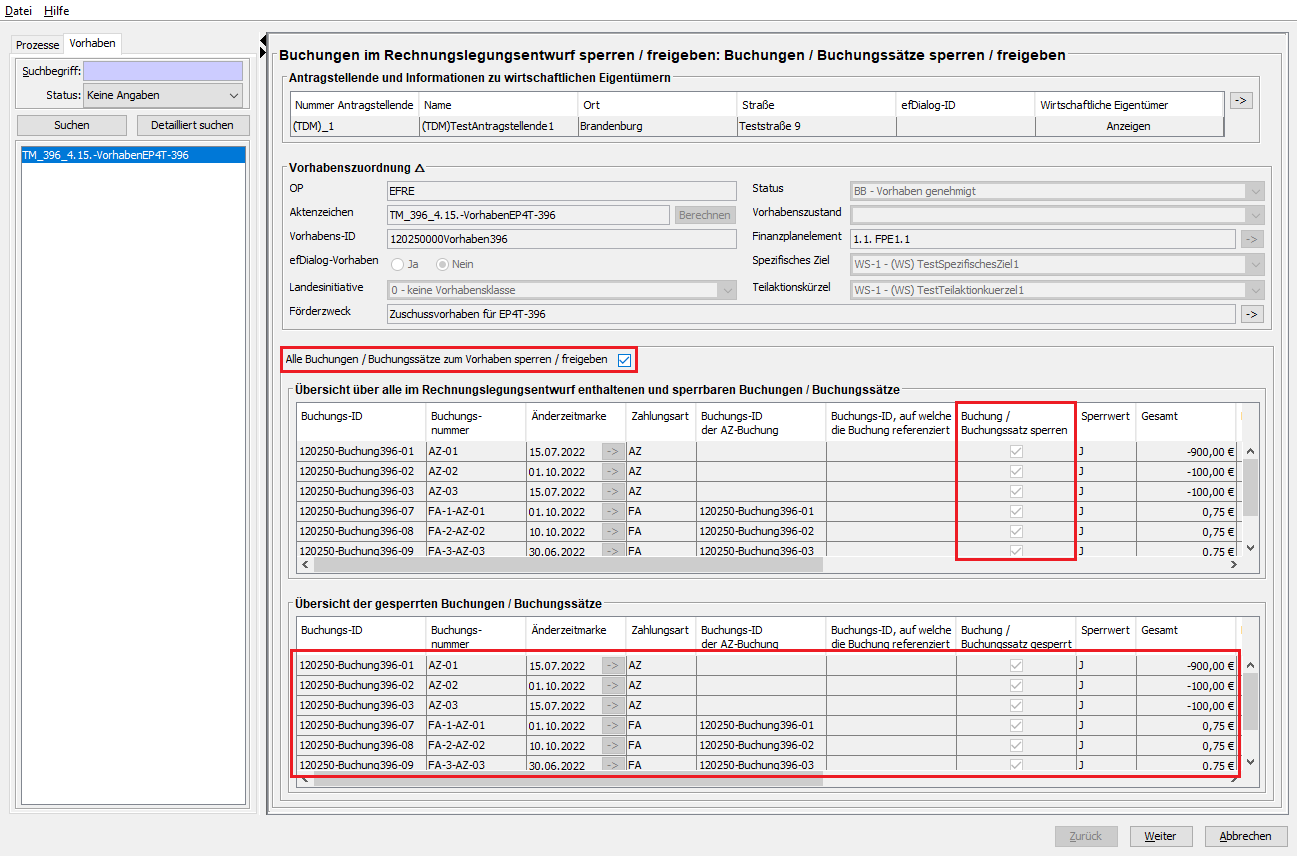This screenshot has height=856, width=1297.
Task: Collapse the Vorhabenszuordnung section triangle
Action: tap(420, 168)
